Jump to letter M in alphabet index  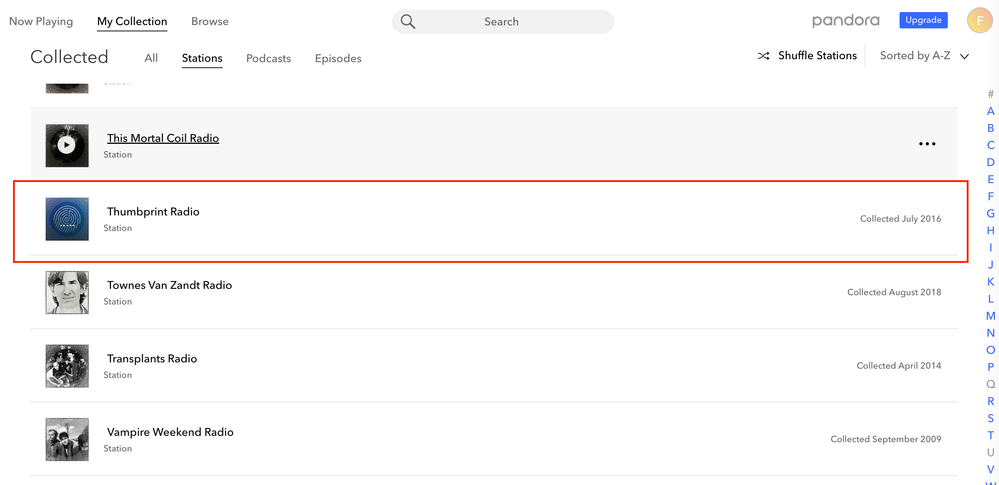[990, 316]
